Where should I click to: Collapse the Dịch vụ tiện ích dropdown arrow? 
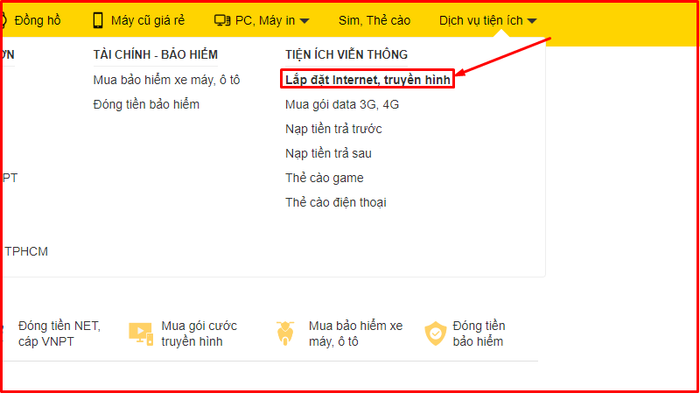tap(532, 21)
